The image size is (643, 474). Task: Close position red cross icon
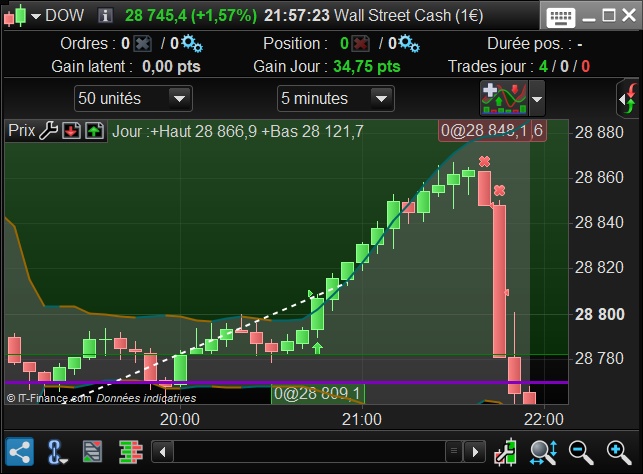[361, 43]
